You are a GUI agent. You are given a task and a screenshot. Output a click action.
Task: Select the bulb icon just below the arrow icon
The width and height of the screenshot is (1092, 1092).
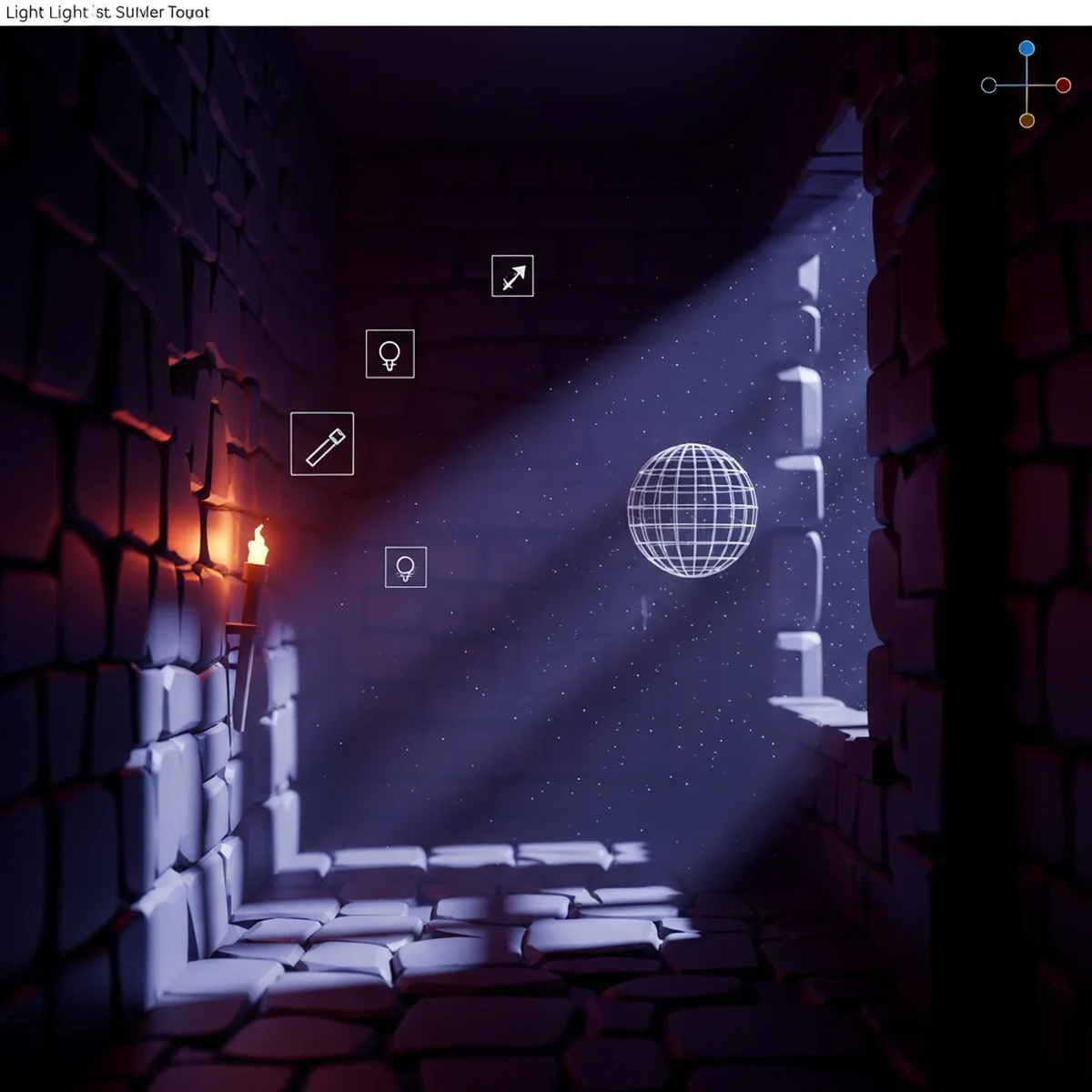[389, 354]
